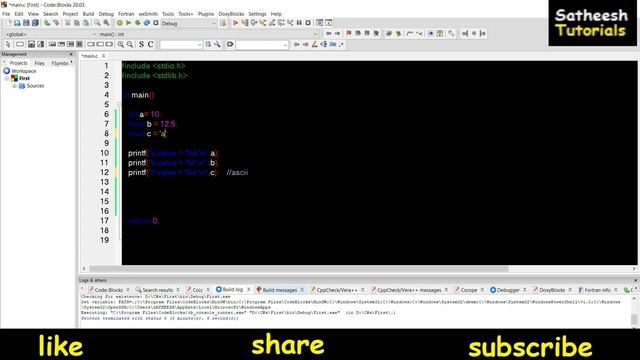Click the Jump back arrow icon
640x360 pixels.
329,33
